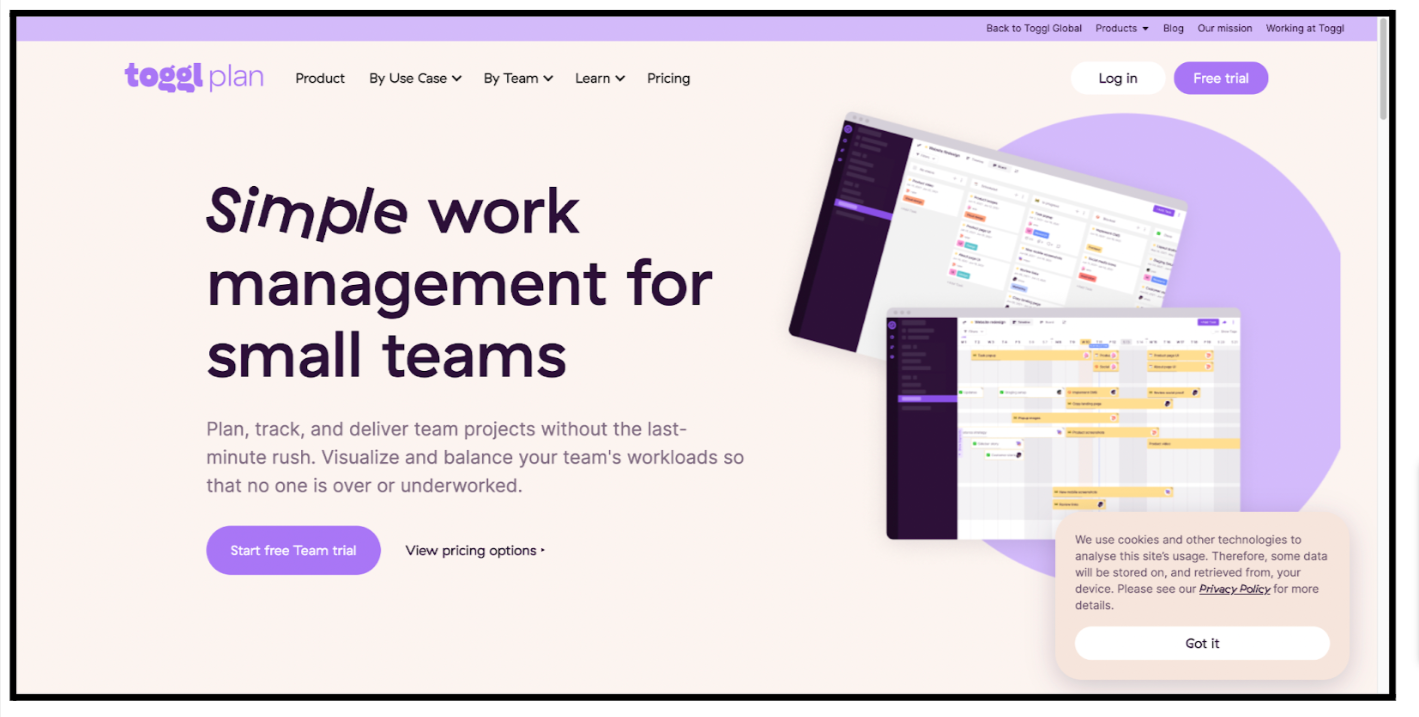
Task: Open Working at Toggl link
Action: [1304, 28]
